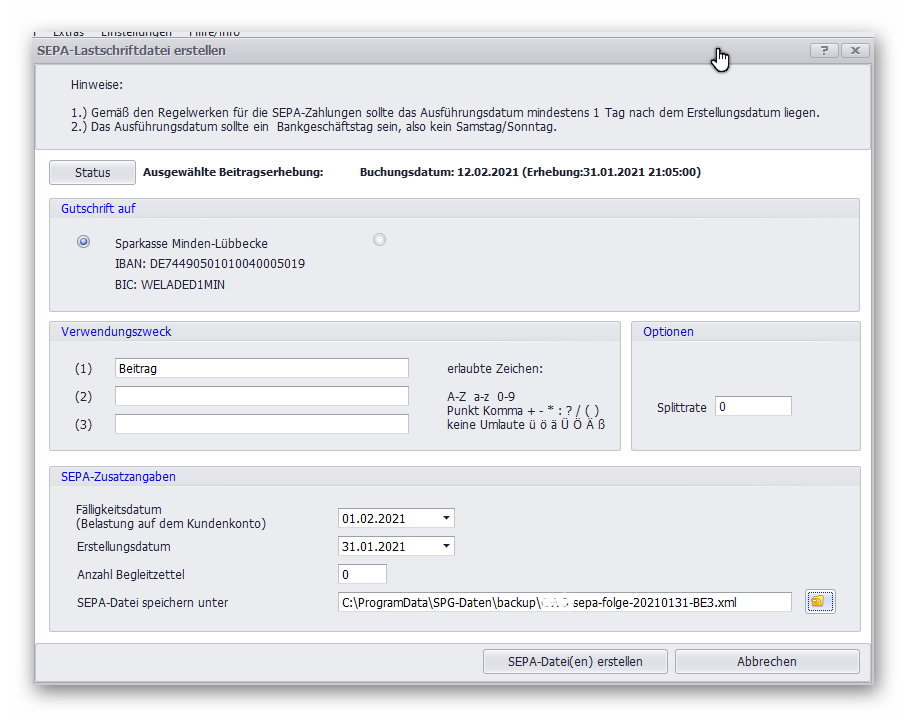Click the SEPA-Datei speichern unter path field
906x717 pixels.
coord(564,602)
